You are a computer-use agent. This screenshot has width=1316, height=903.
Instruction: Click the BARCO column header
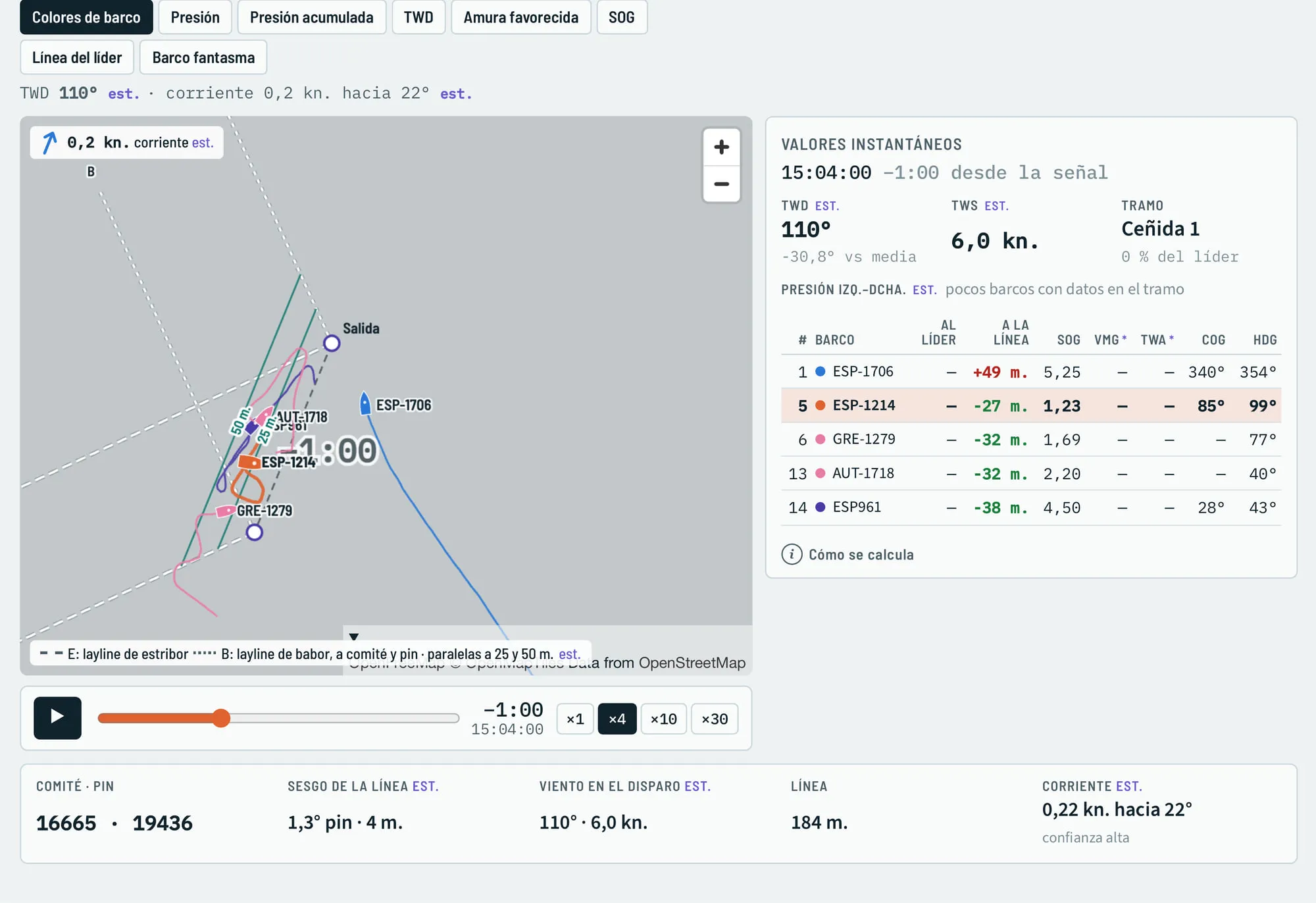834,340
